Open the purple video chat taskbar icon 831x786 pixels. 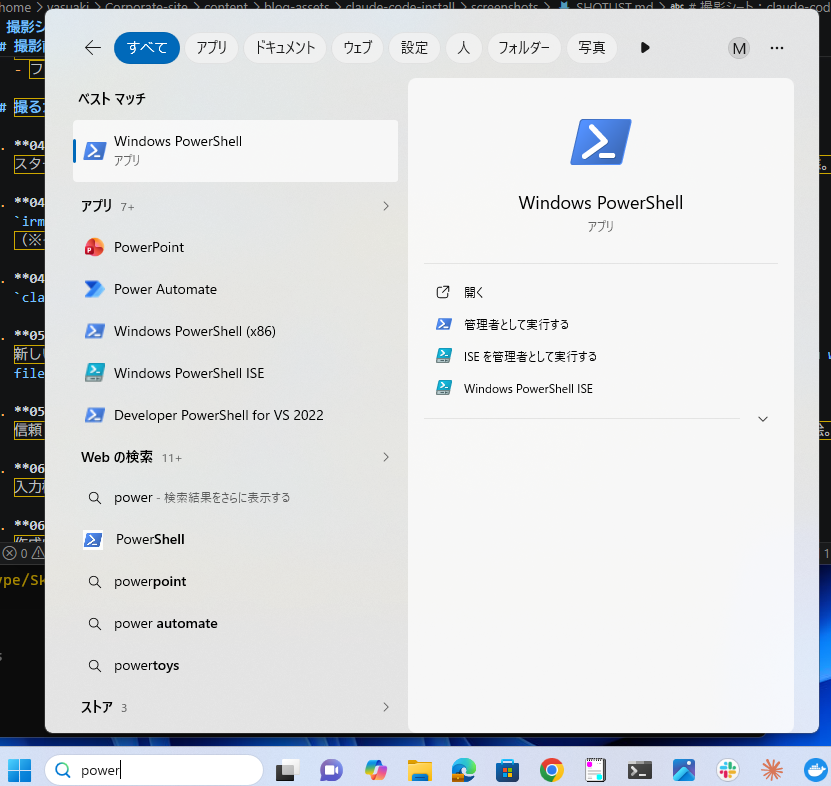click(331, 770)
